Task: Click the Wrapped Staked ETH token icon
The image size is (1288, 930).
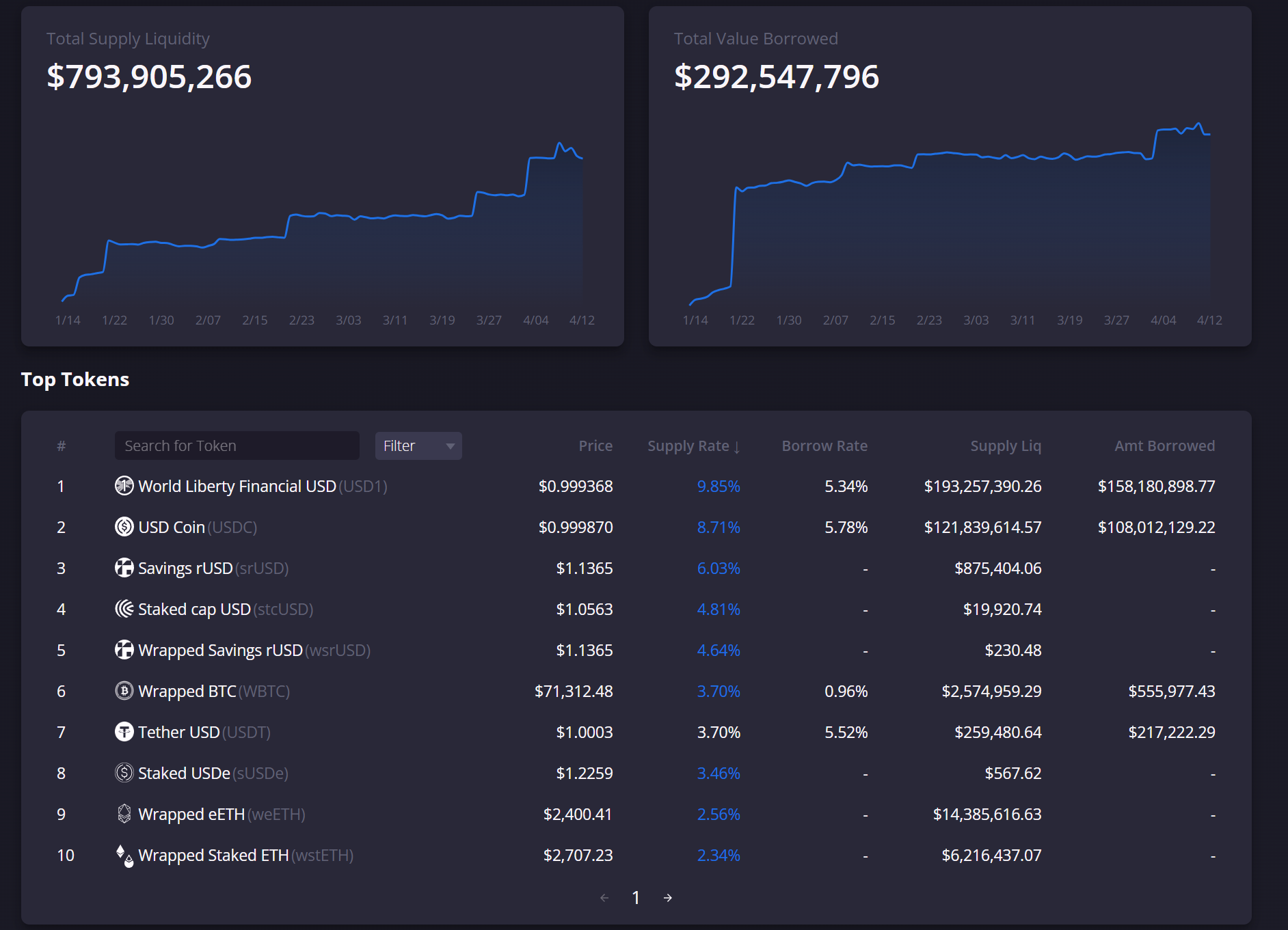Action: tap(124, 855)
